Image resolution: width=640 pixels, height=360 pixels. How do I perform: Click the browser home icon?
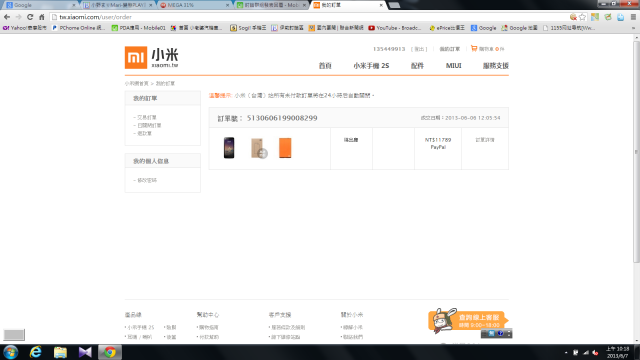42,17
